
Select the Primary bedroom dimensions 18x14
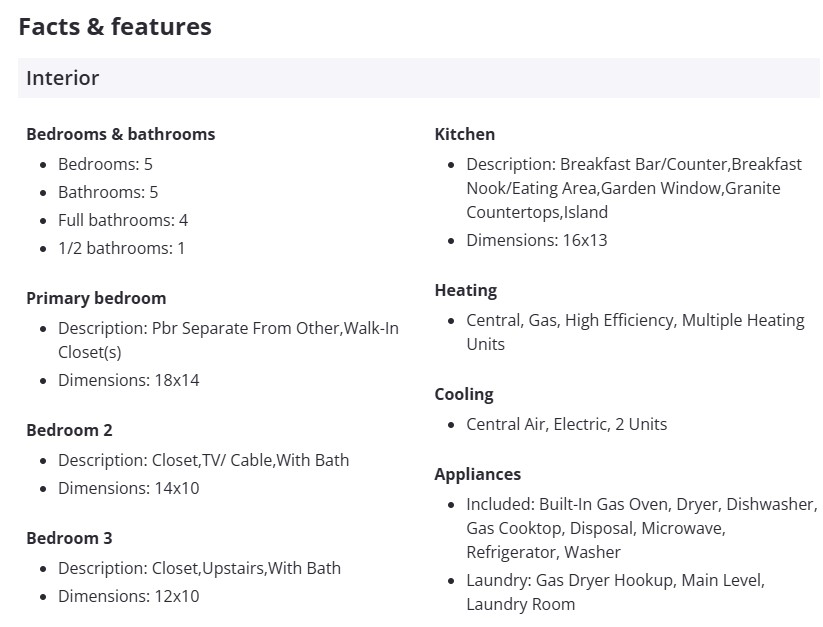[128, 380]
